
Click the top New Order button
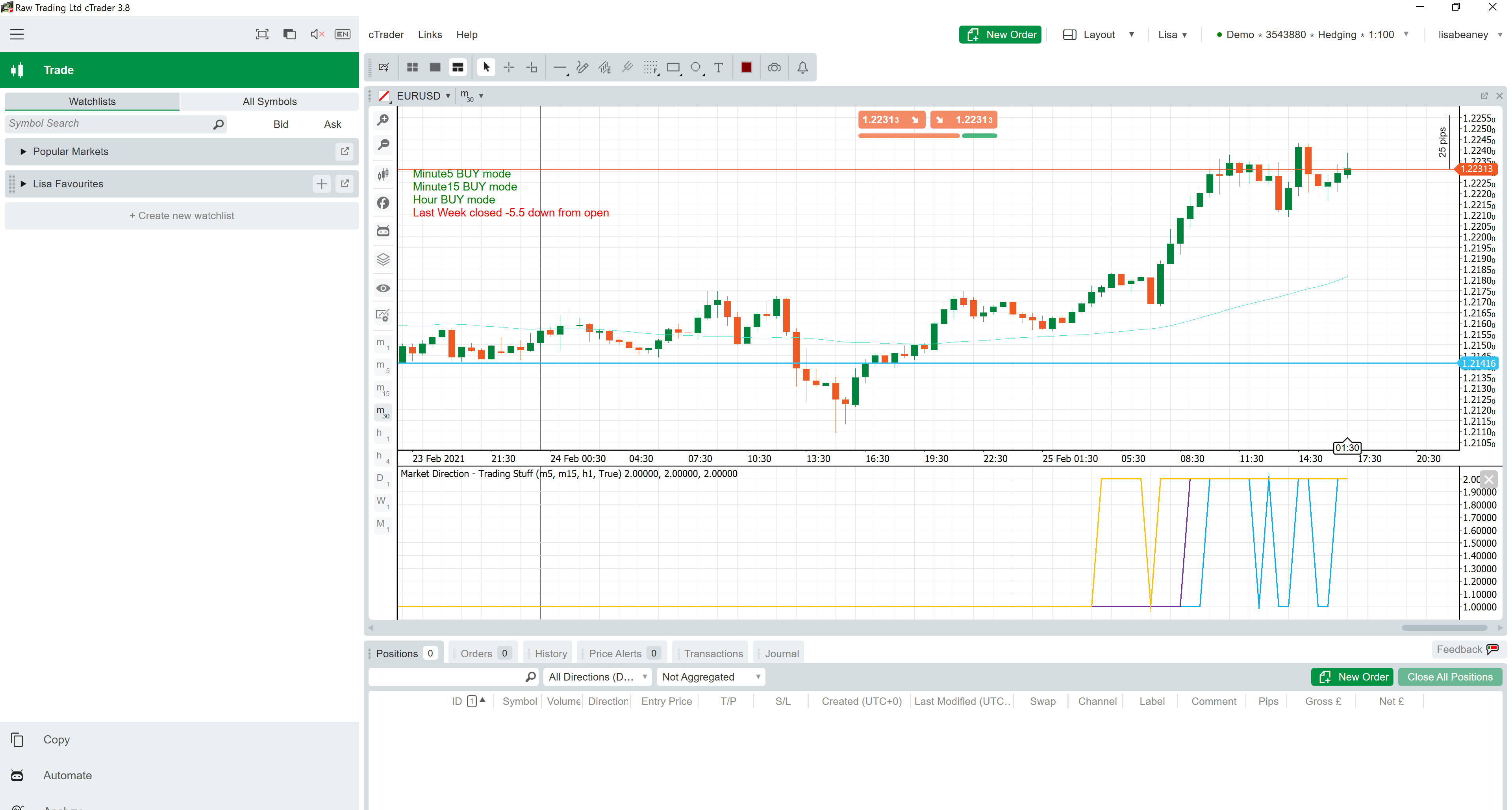(1000, 35)
